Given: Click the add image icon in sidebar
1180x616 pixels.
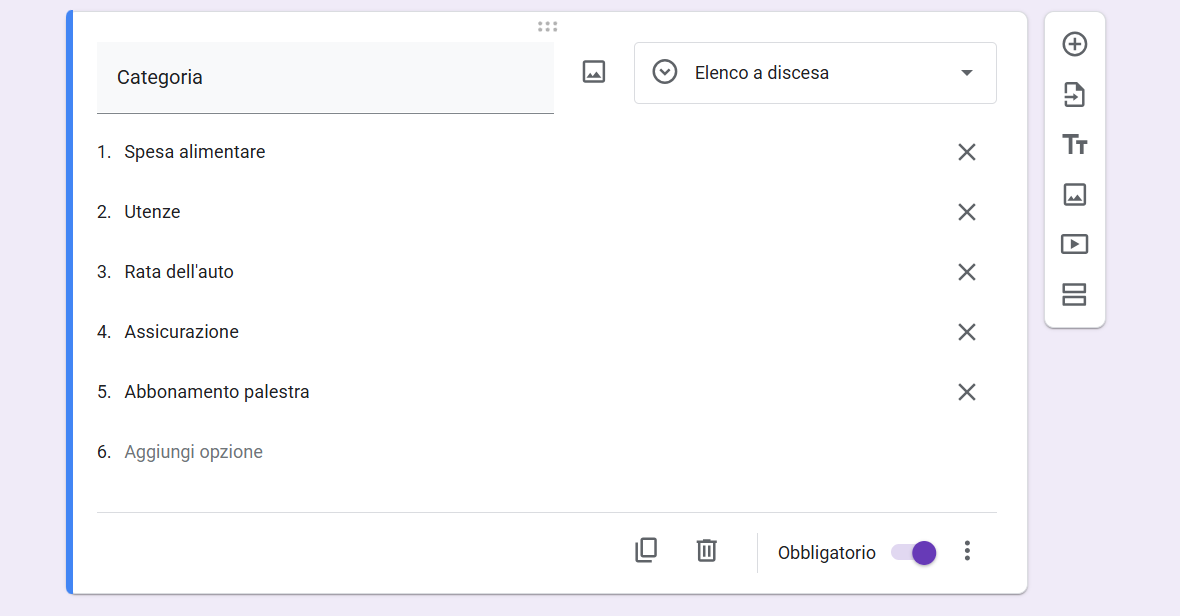Looking at the screenshot, I should tap(1074, 194).
